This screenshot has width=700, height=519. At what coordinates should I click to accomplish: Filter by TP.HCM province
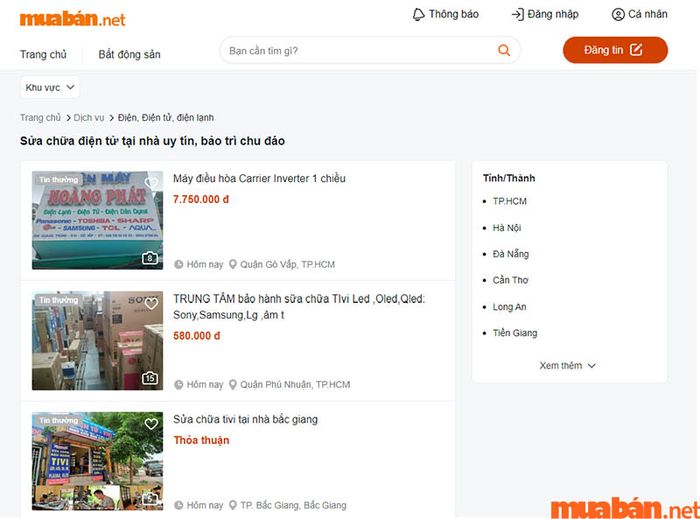(x=509, y=201)
